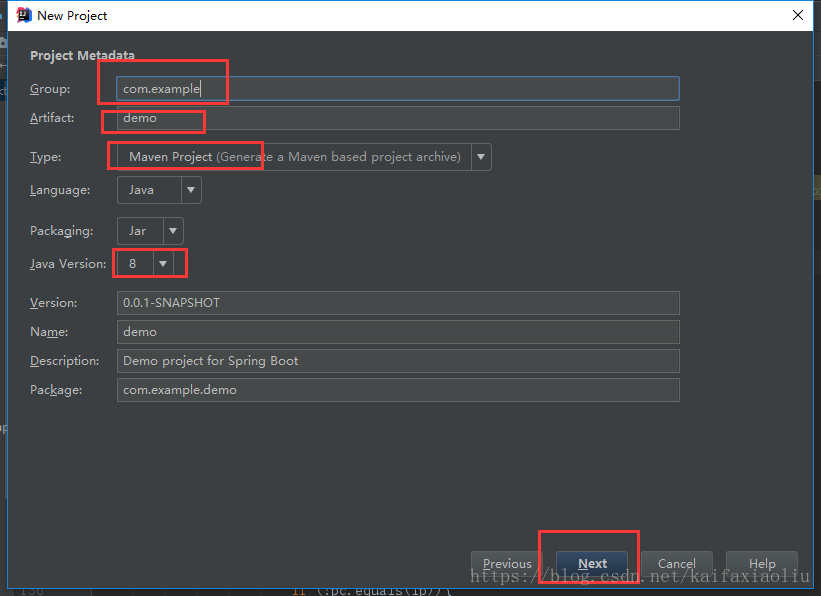Click the Package field com.example.demo
Screen dimensions: 821x596
tap(398, 390)
